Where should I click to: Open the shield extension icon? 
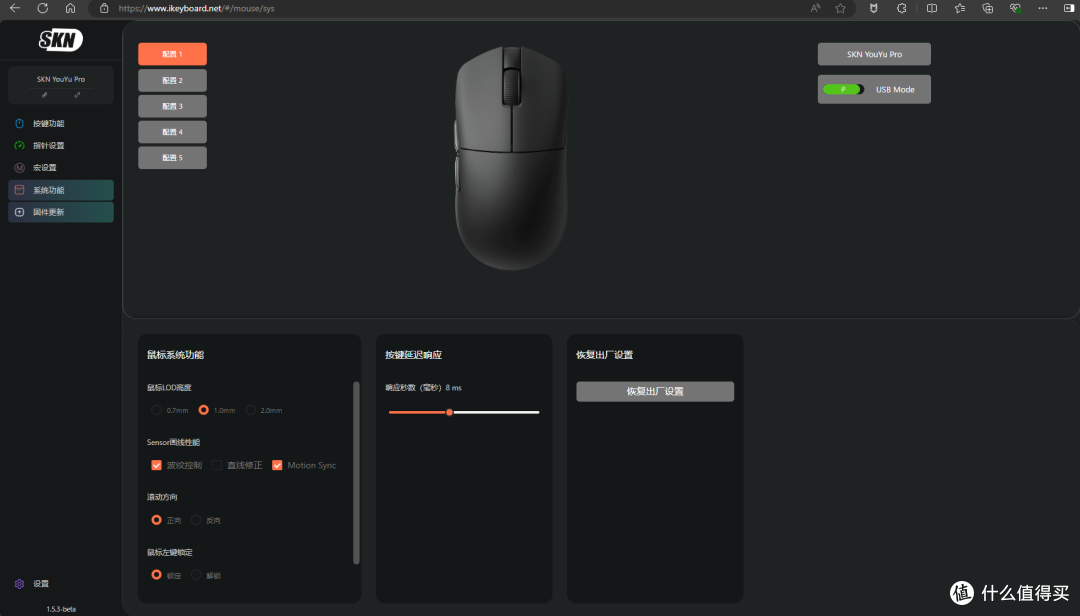[873, 8]
